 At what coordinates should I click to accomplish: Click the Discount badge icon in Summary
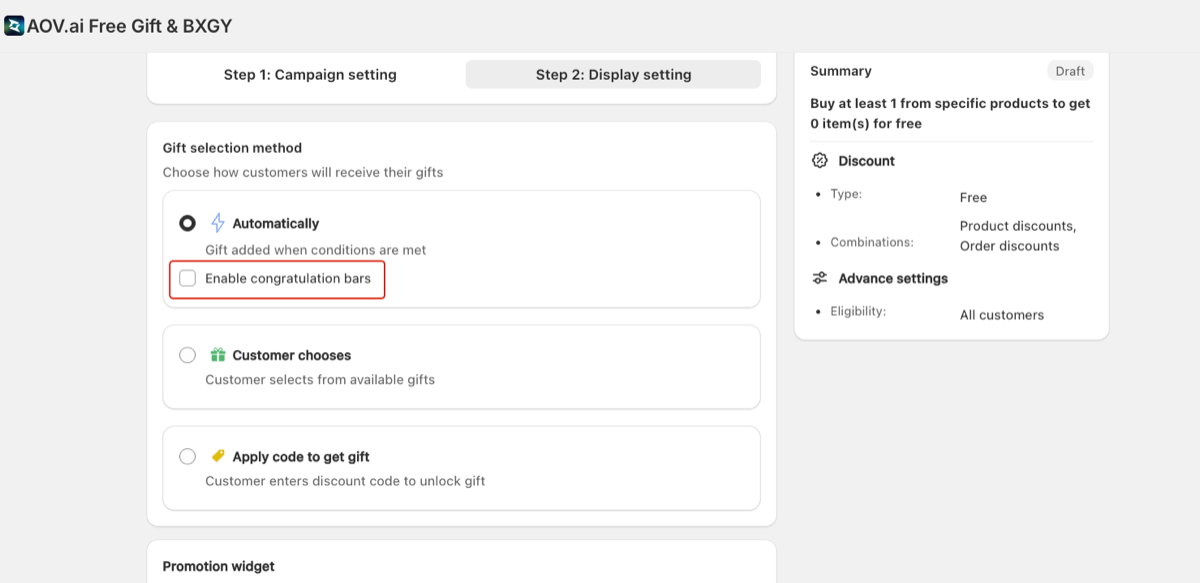[820, 161]
